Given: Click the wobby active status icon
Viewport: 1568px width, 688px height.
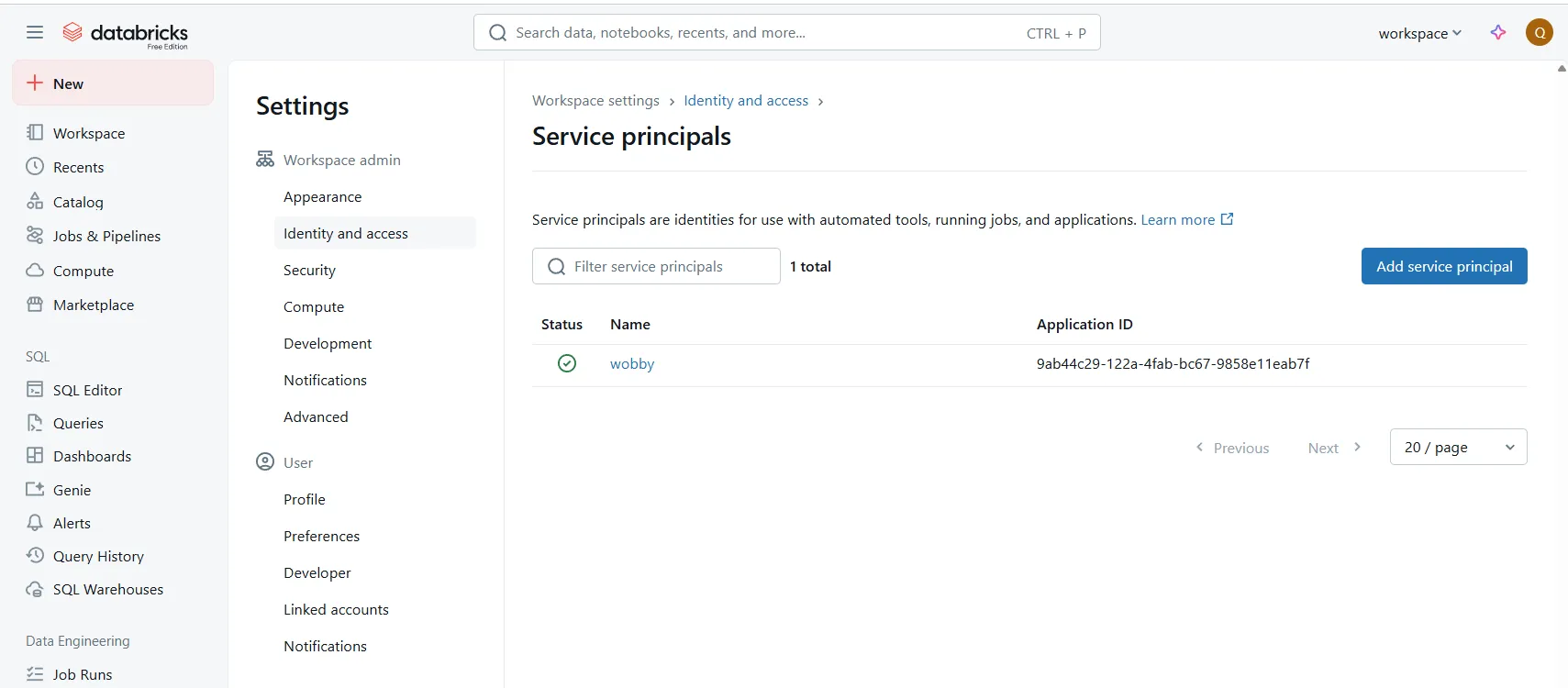Looking at the screenshot, I should [567, 363].
